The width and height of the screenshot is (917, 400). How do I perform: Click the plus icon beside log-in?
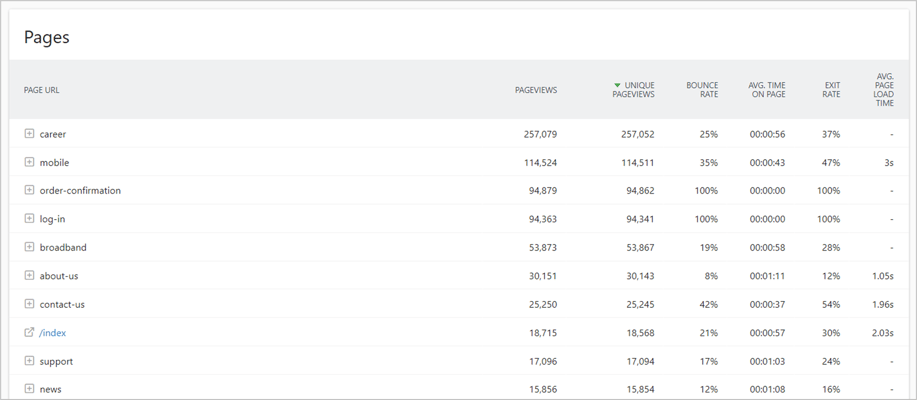pyautogui.click(x=29, y=219)
